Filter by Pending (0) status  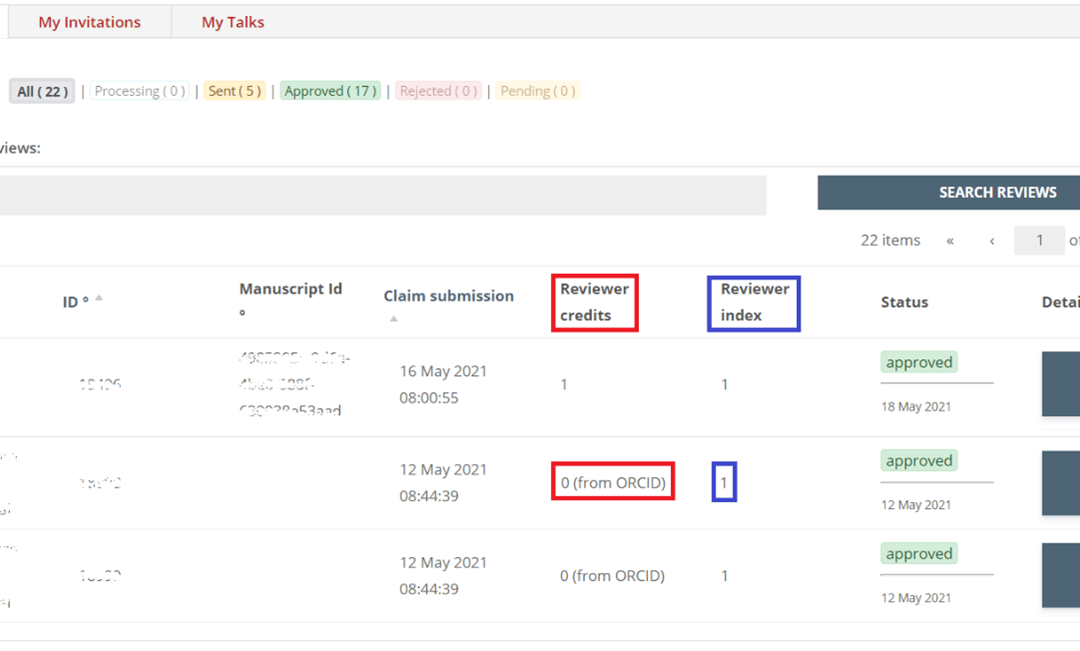click(x=537, y=91)
